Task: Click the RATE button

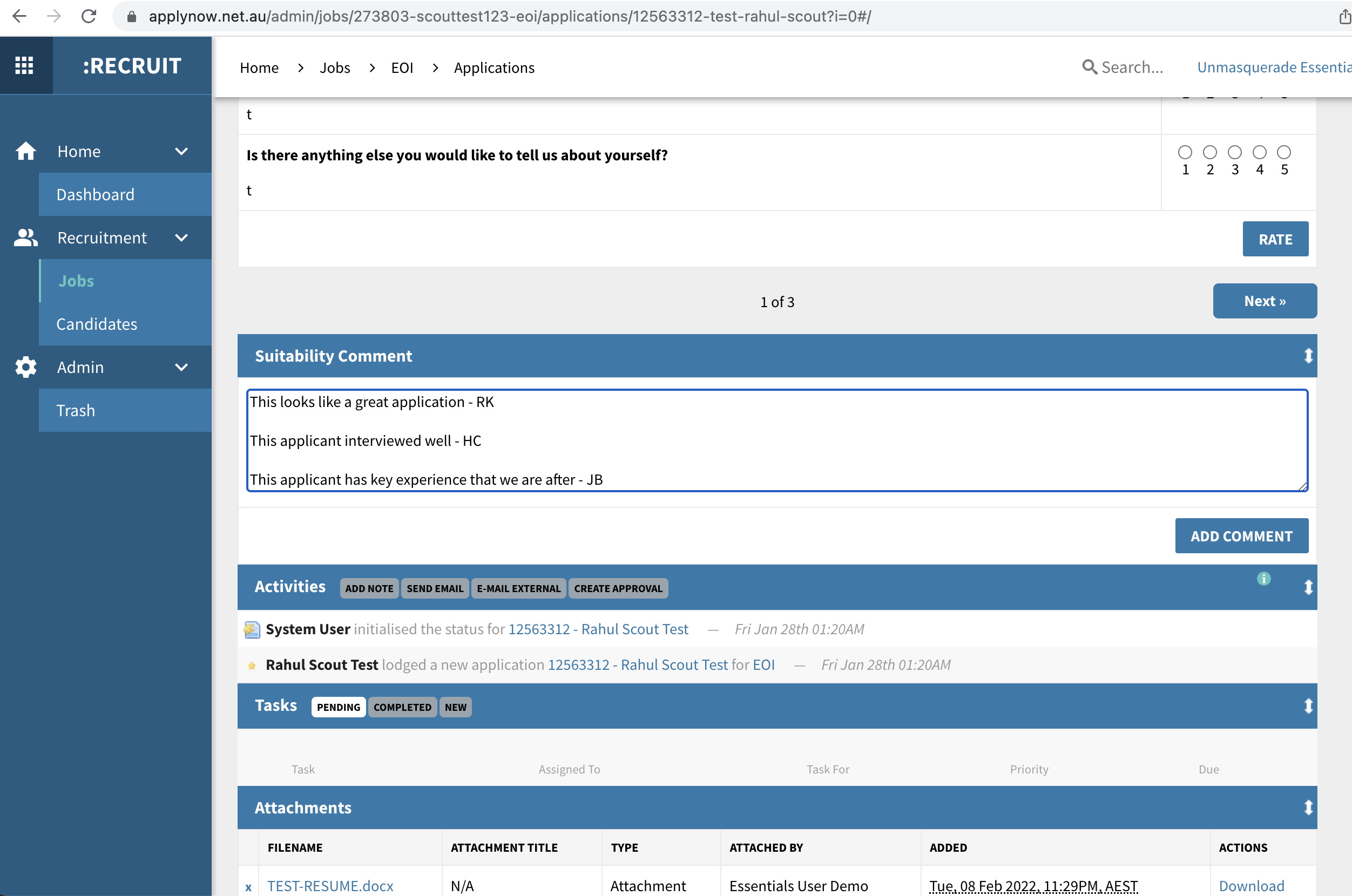Action: 1275,239
